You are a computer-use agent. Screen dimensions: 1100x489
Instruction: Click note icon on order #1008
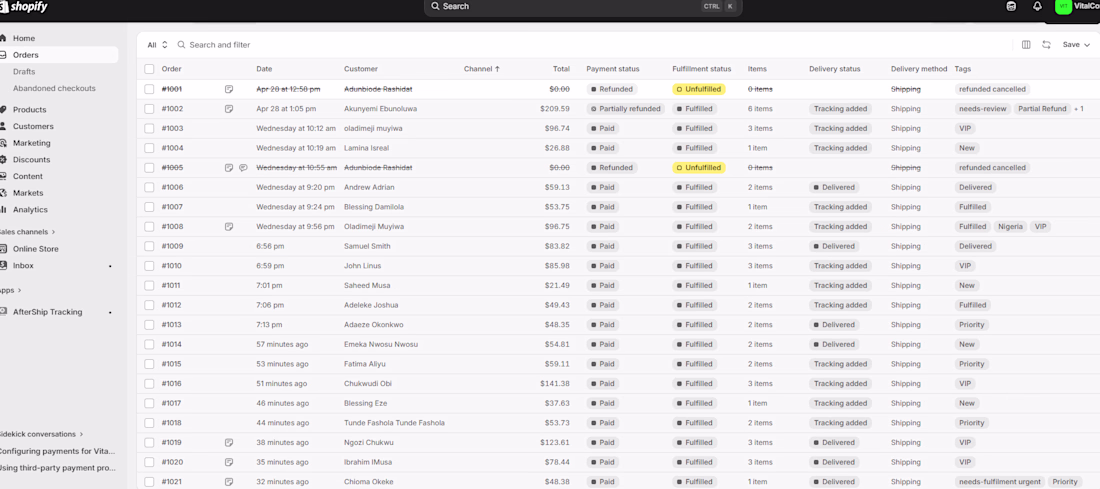229,227
